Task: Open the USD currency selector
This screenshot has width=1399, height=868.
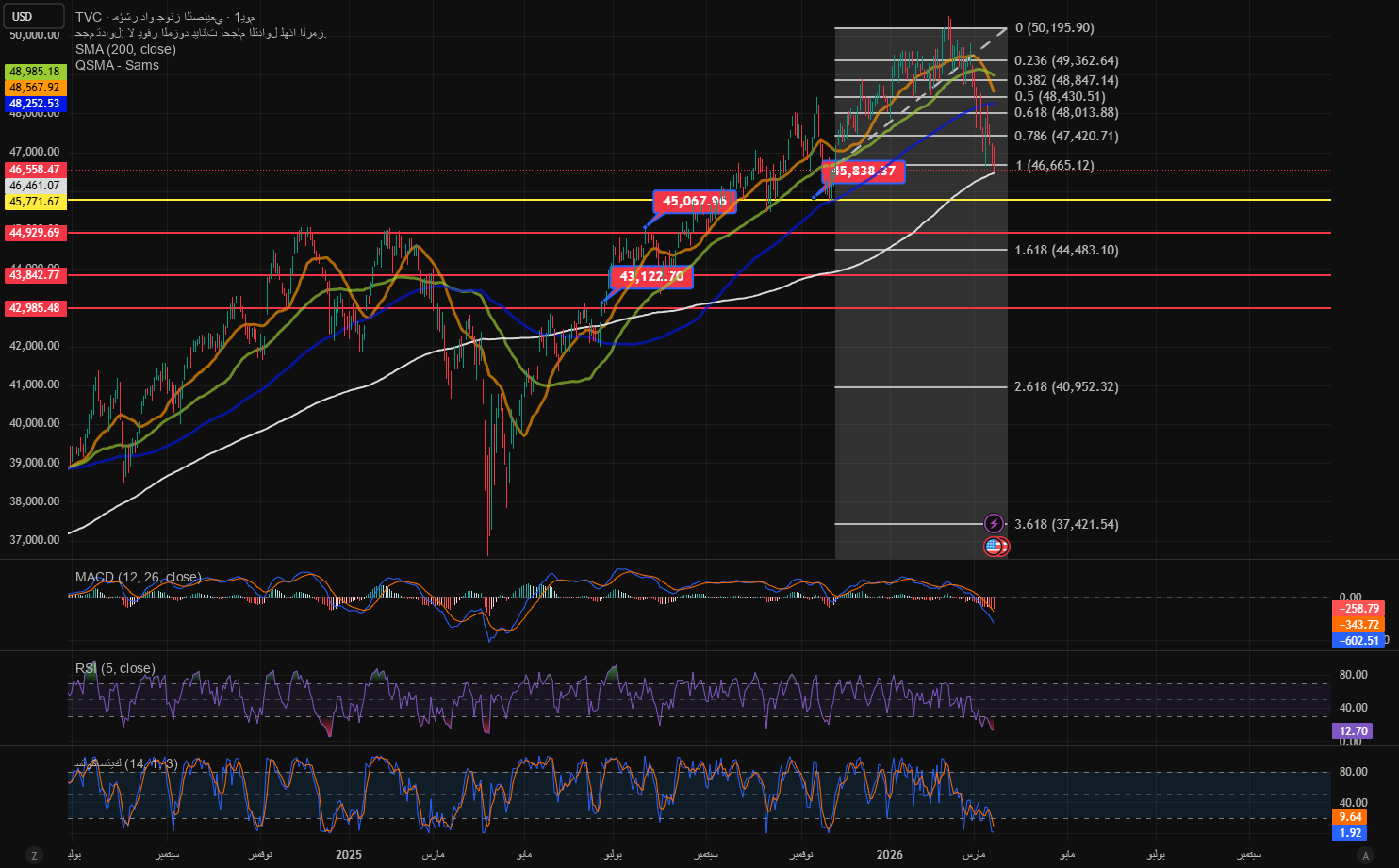Action: 35,16
